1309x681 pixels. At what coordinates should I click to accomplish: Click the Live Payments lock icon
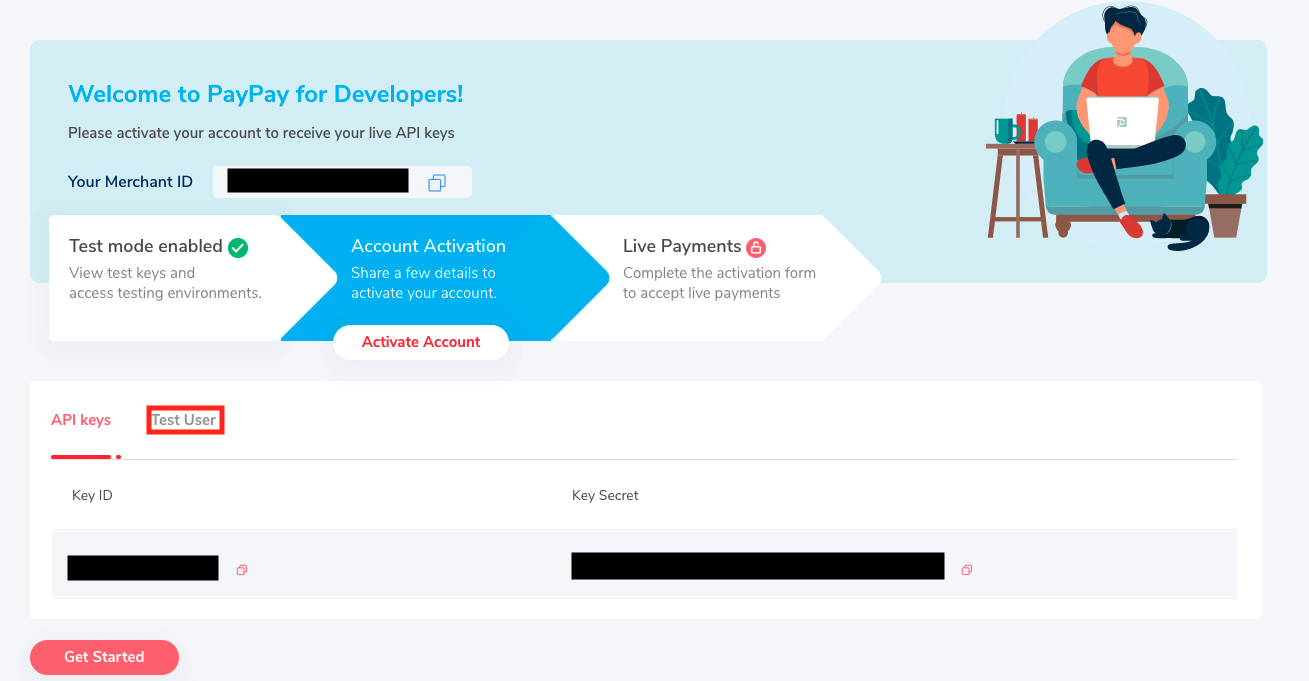pyautogui.click(x=756, y=247)
